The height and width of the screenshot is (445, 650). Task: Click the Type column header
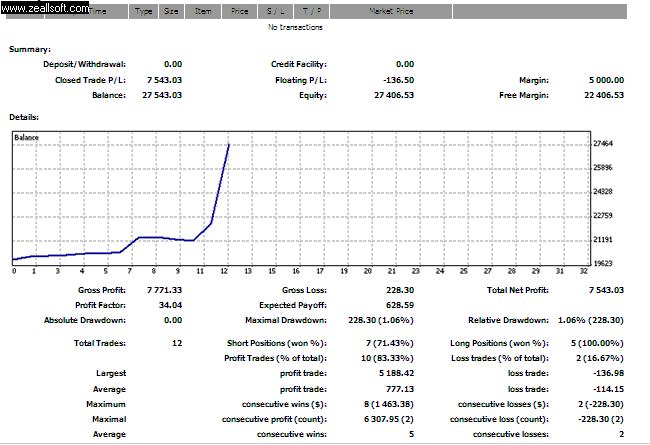coord(143,12)
